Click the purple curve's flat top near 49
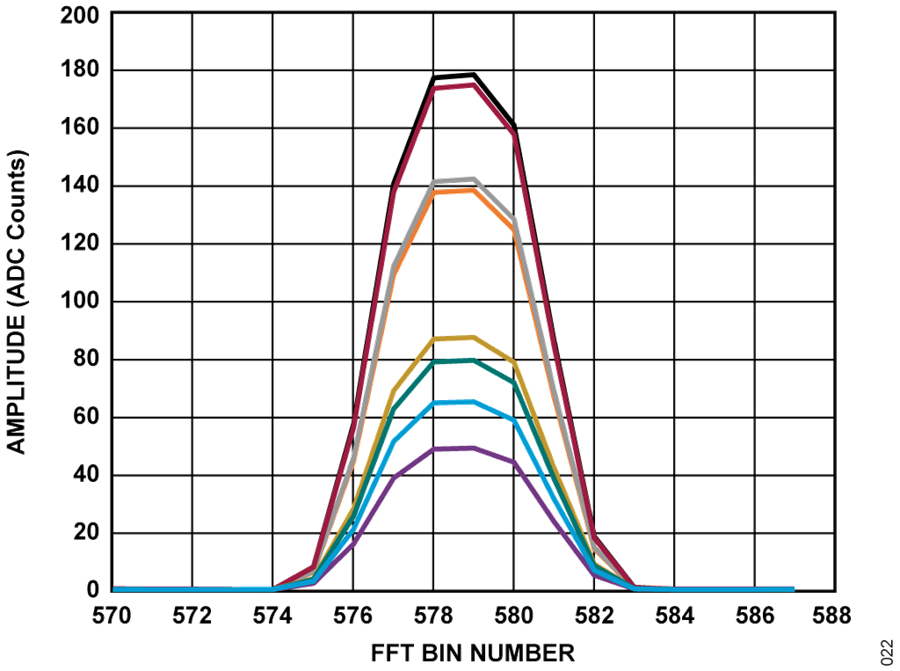The height and width of the screenshot is (671, 900). coord(454,448)
